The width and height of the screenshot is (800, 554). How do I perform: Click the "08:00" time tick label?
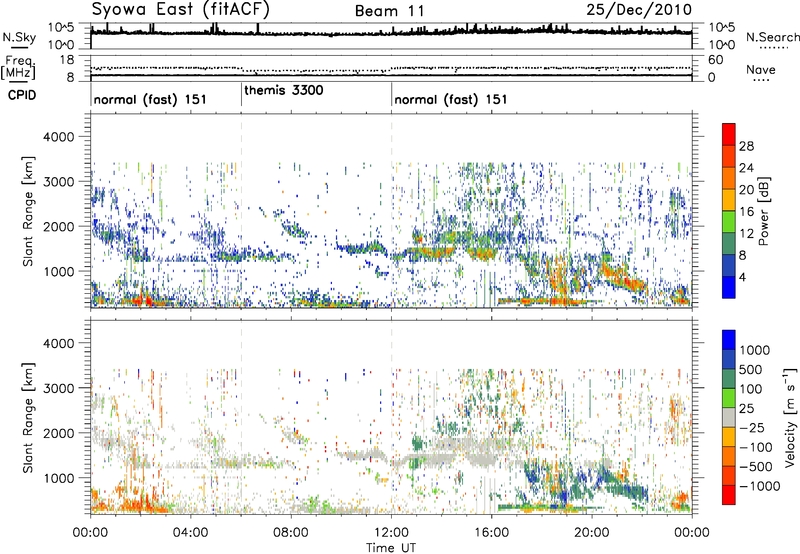click(x=291, y=533)
